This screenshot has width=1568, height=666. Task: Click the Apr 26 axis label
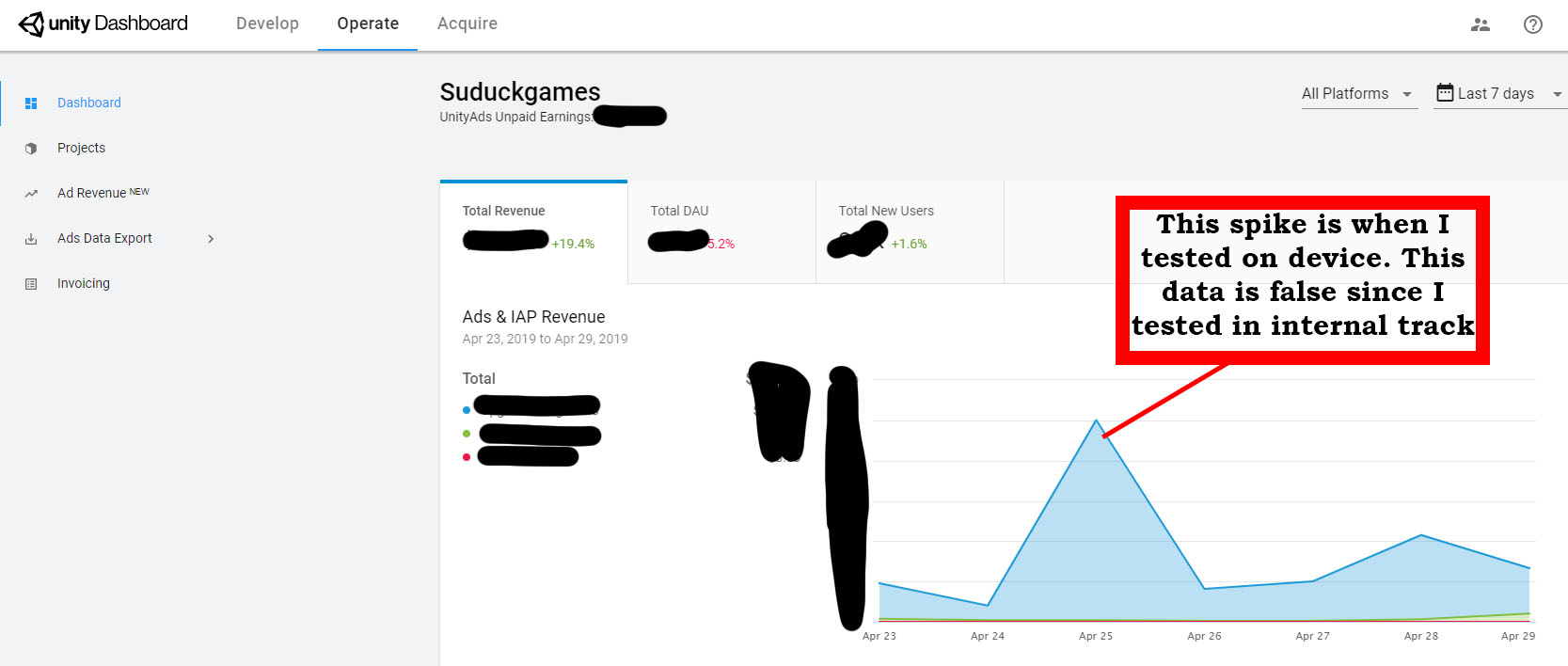1204,636
